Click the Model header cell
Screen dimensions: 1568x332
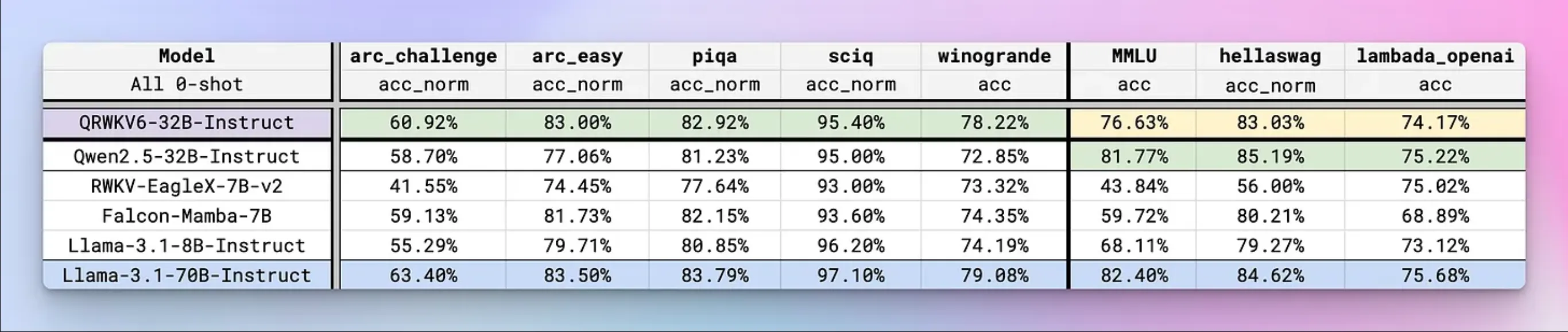click(x=186, y=57)
